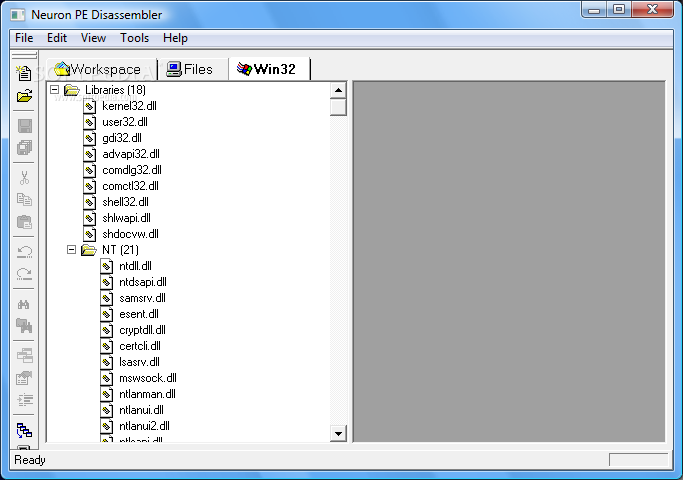Screen dimensions: 683x480
Task: Click the New document toolbar icon
Action: click(x=24, y=73)
